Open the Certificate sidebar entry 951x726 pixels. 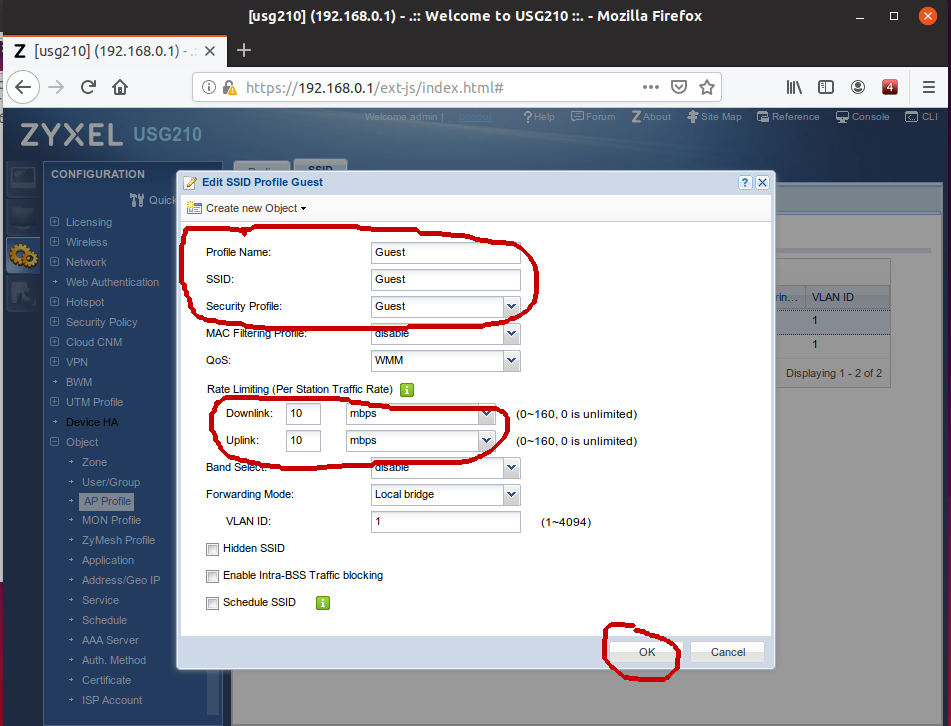click(106, 681)
